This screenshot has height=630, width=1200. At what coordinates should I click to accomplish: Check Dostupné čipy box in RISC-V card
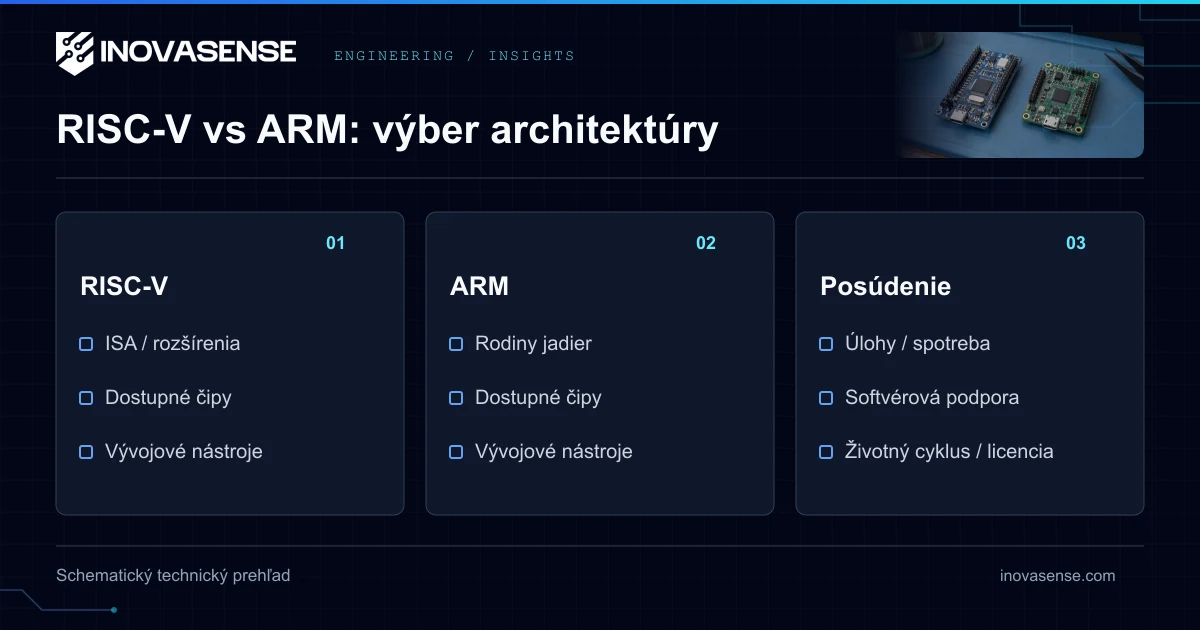pyautogui.click(x=86, y=398)
